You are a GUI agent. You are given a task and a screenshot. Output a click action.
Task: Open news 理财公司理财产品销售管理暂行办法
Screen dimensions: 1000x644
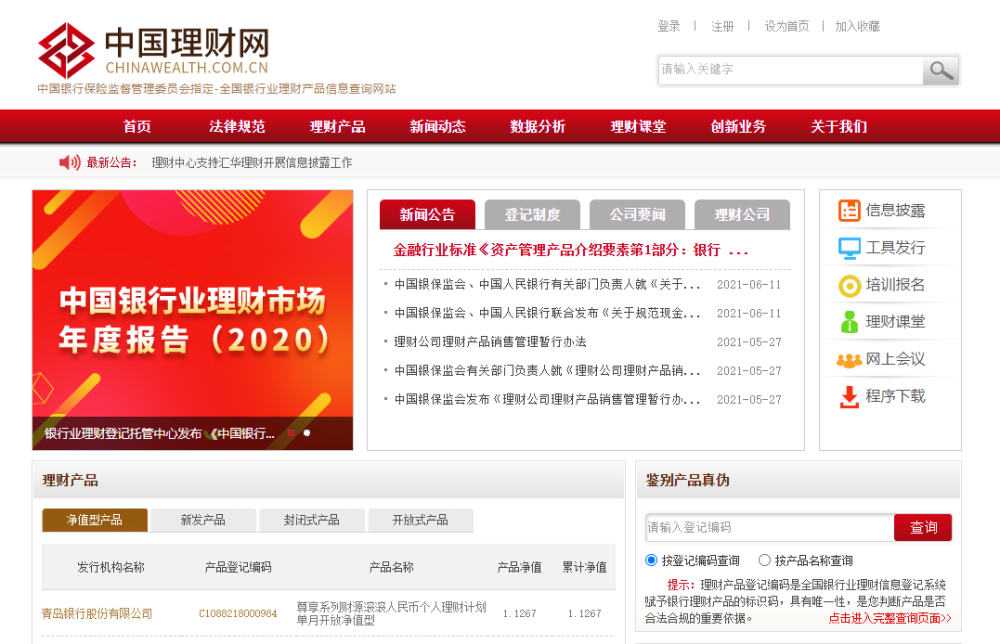point(490,342)
